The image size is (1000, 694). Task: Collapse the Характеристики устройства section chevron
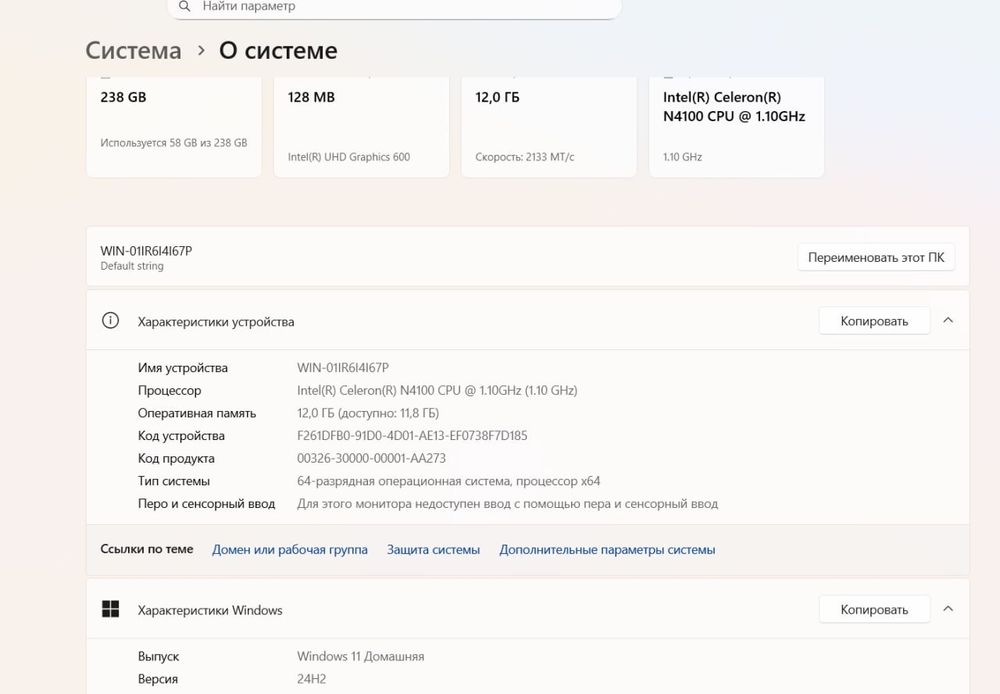948,321
